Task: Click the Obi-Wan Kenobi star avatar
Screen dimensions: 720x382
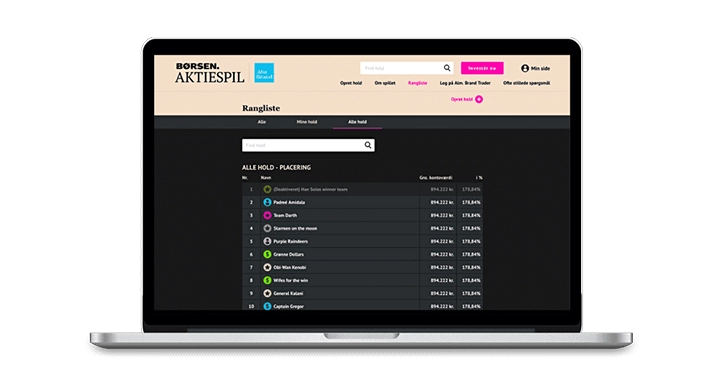Action: click(267, 267)
